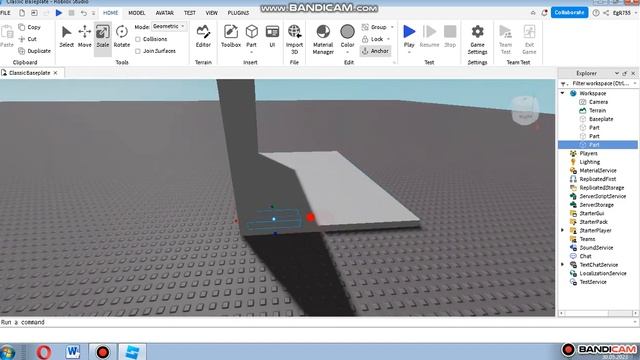Select Terrain in Explorer
The width and height of the screenshot is (640, 360).
click(597, 111)
